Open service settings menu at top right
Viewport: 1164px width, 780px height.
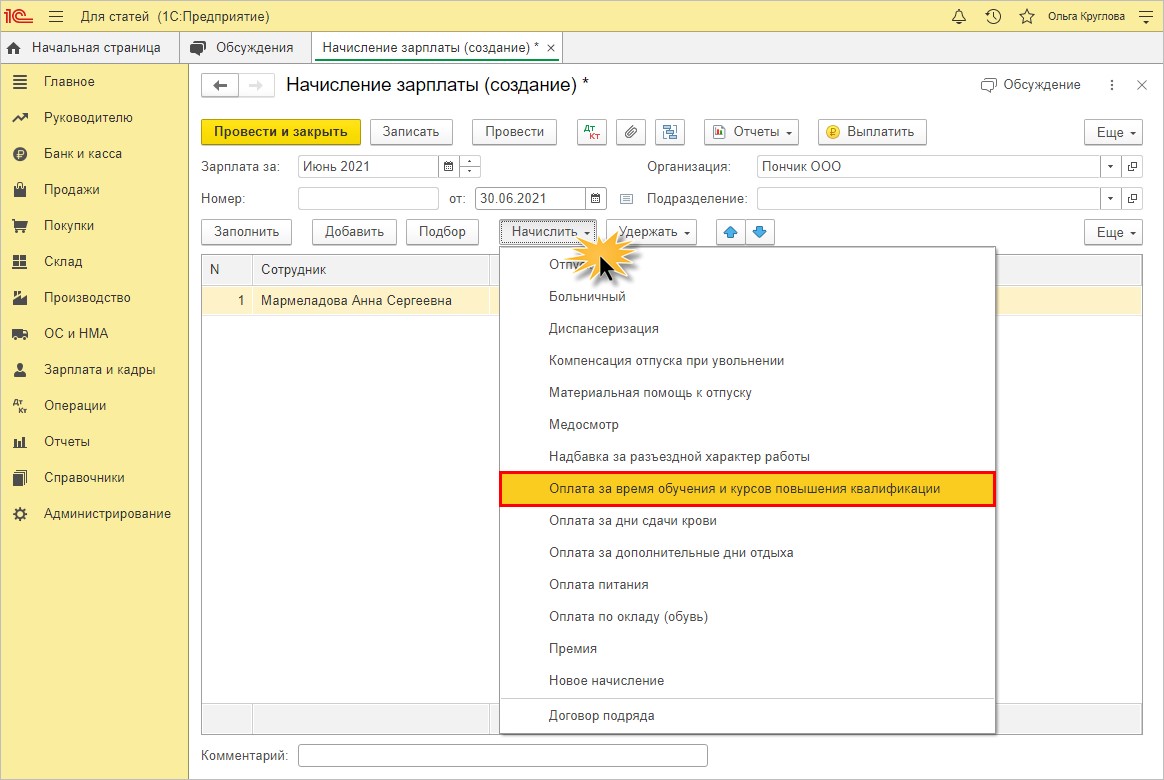coord(1146,16)
